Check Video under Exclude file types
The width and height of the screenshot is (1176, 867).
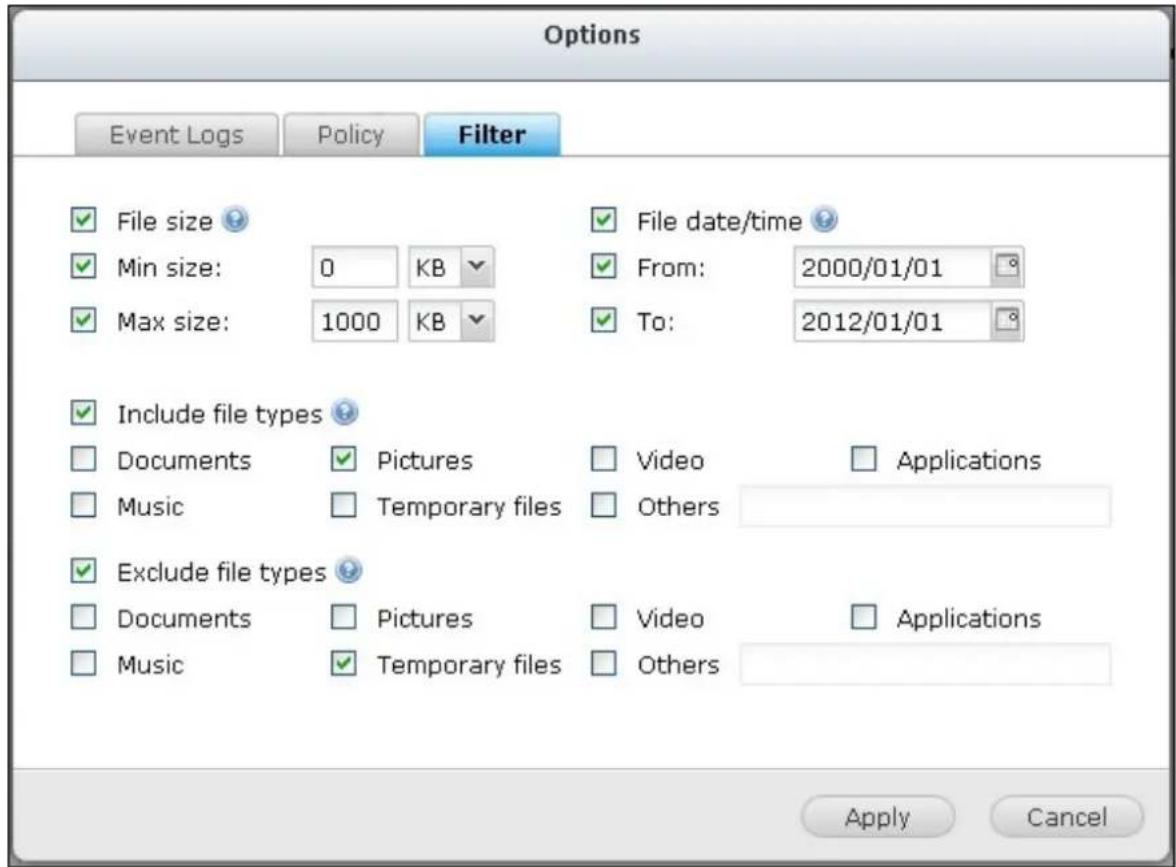pos(604,617)
